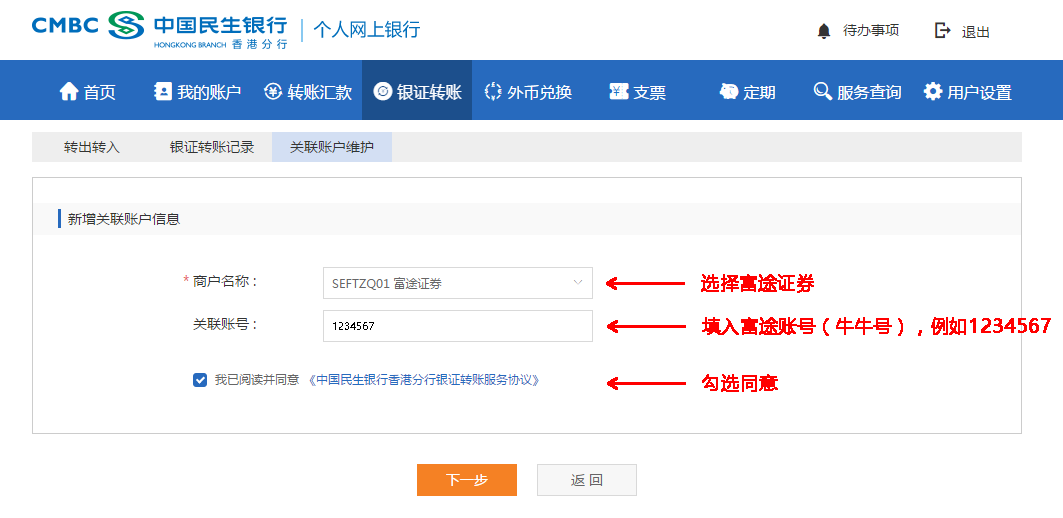Viewport: 1063px width, 518px height.
Task: Click 个人网上银行 header title
Action: click(366, 29)
